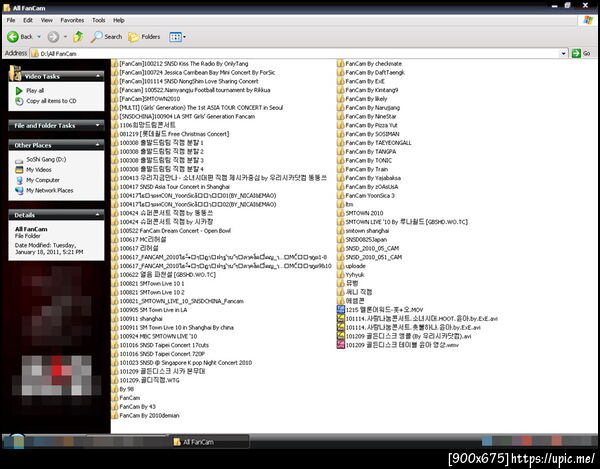Click the Forward arrow button
Image resolution: width=600 pixels, height=469 pixels.
coord(53,37)
